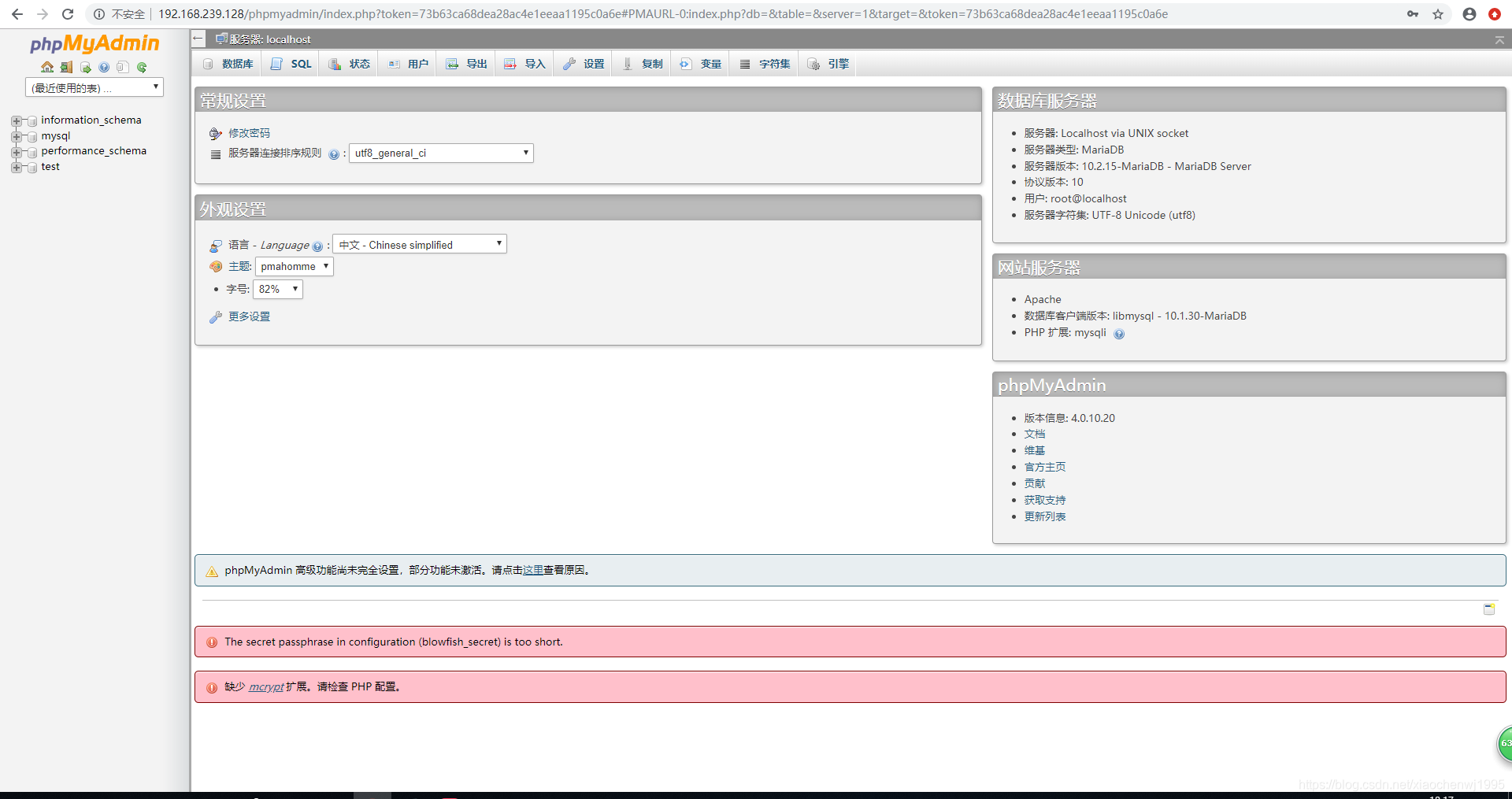
Task: Click the performance_schema database cylinder icon
Action: 32,152
